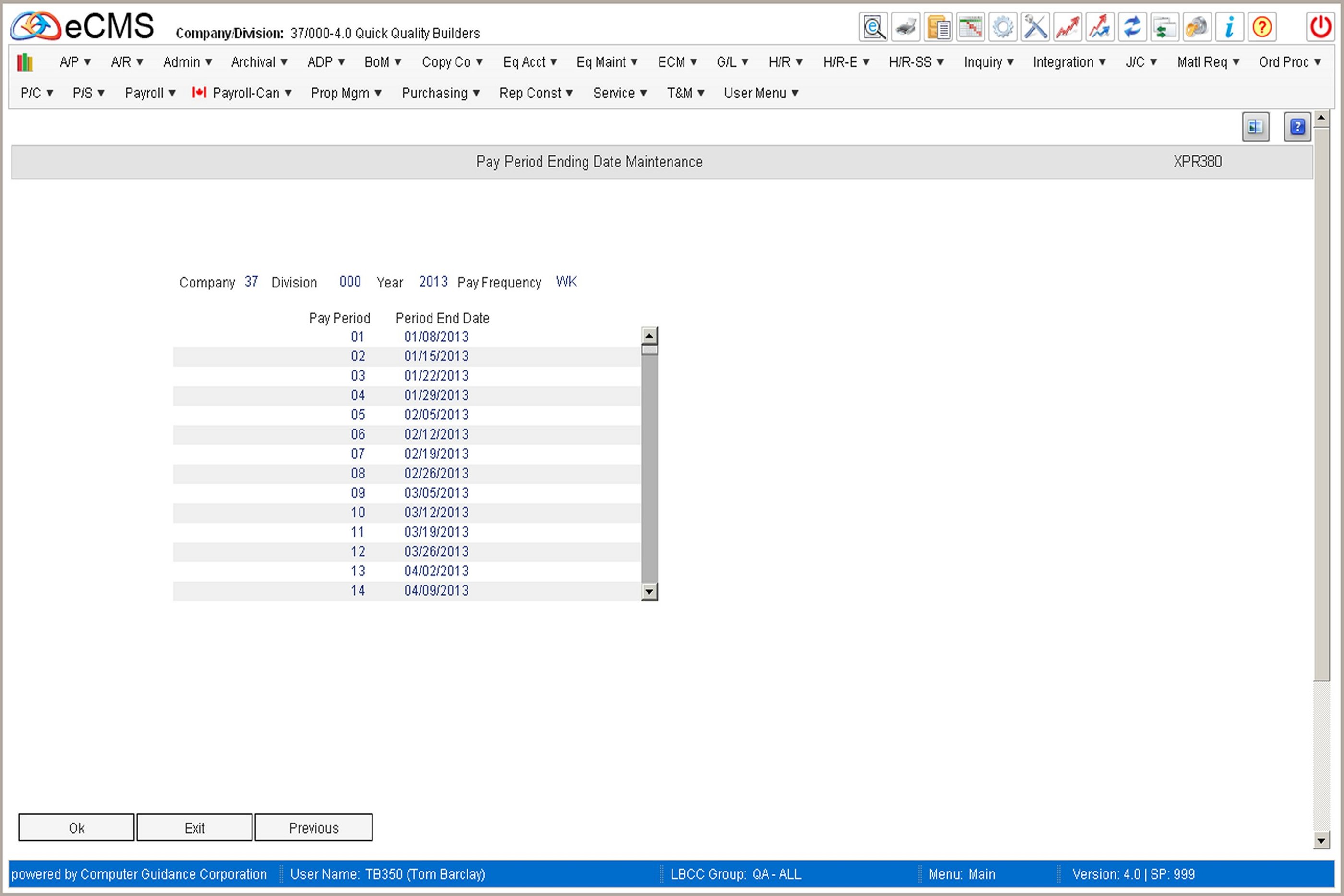This screenshot has width=1344, height=896.
Task: Click the Previous button
Action: 313,827
